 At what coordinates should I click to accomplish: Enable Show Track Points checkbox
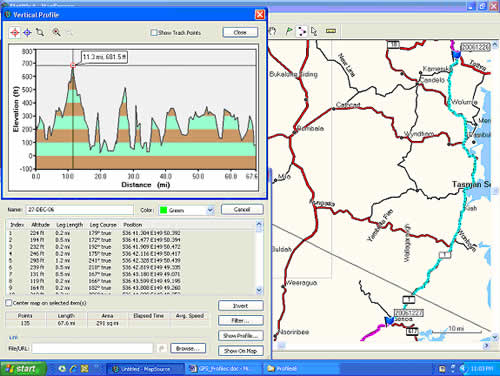[x=154, y=33]
